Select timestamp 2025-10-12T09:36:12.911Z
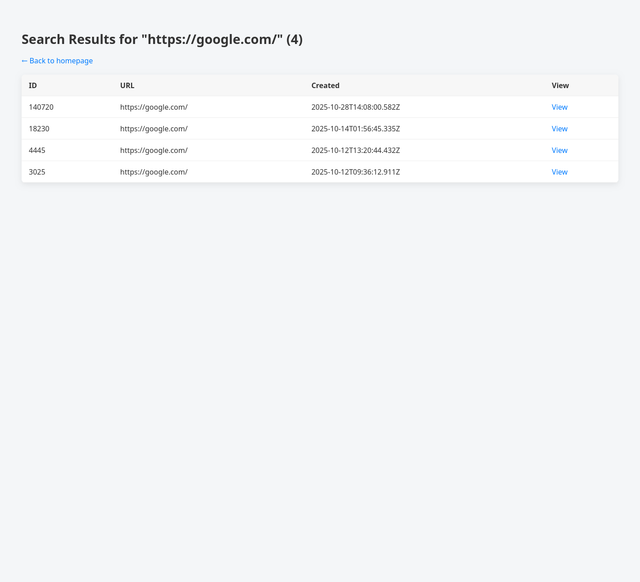 [356, 172]
